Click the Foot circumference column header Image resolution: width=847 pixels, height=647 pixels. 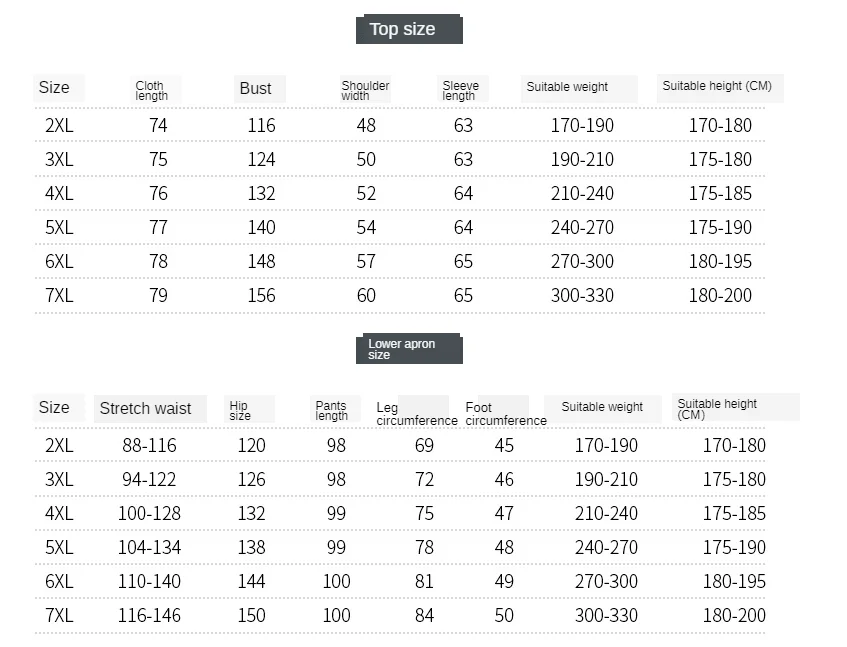pos(506,414)
